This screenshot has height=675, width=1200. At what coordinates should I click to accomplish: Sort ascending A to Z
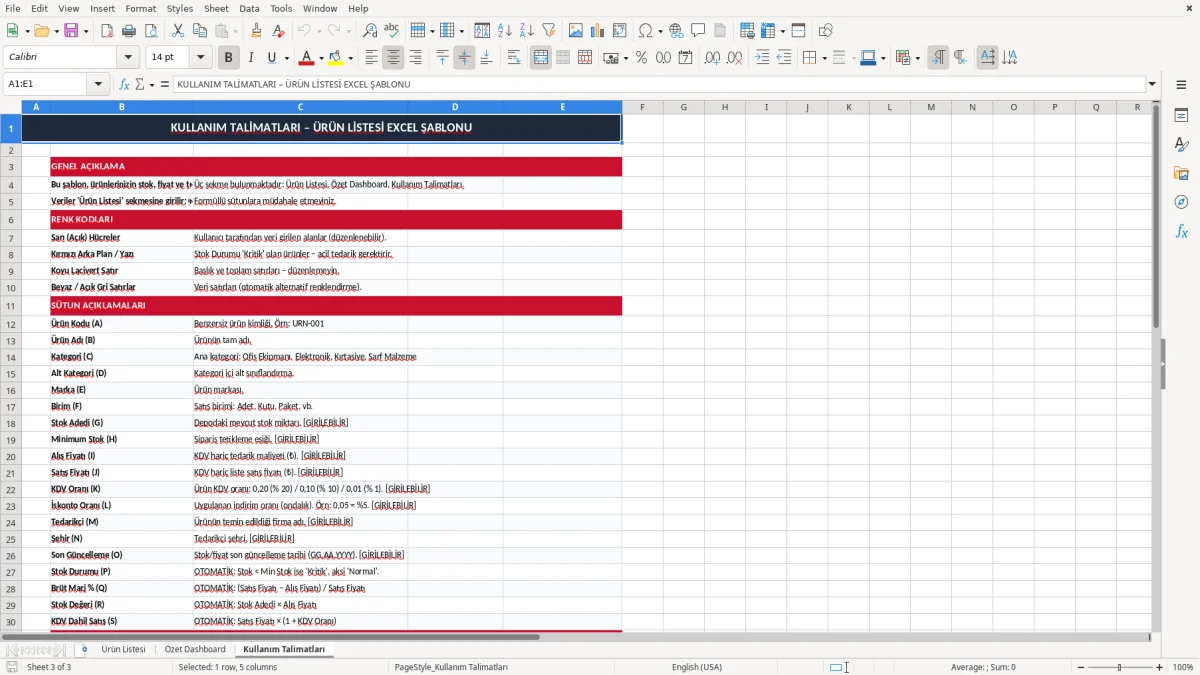pos(505,31)
